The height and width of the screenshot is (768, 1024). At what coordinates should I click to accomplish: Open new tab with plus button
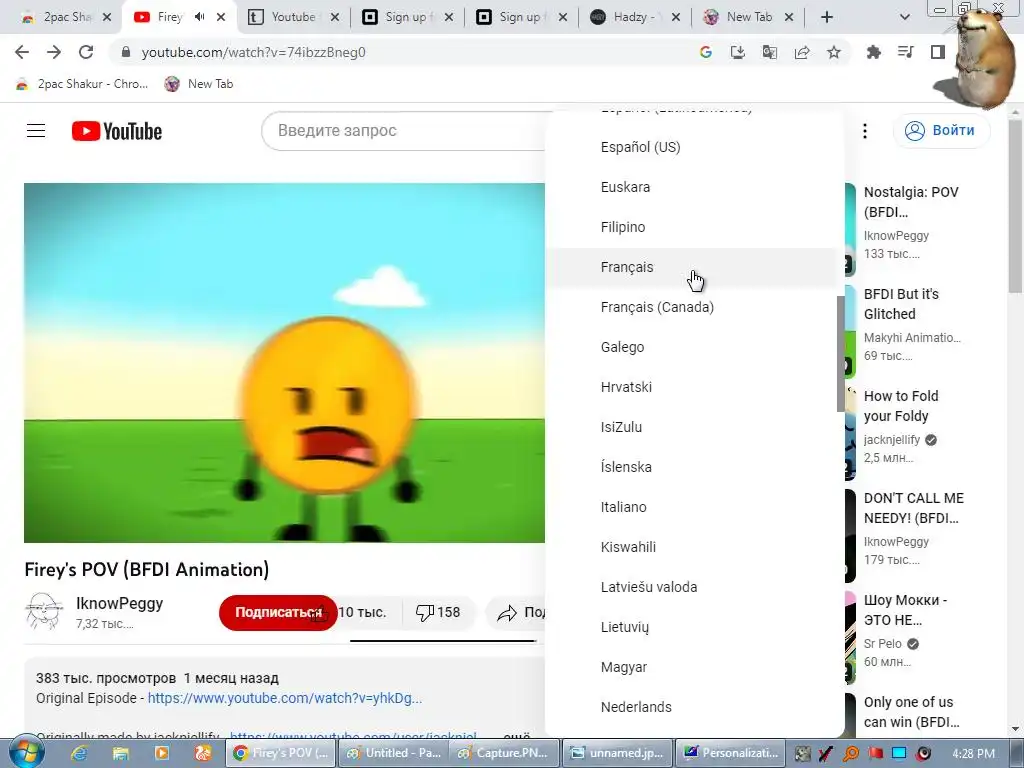827,17
